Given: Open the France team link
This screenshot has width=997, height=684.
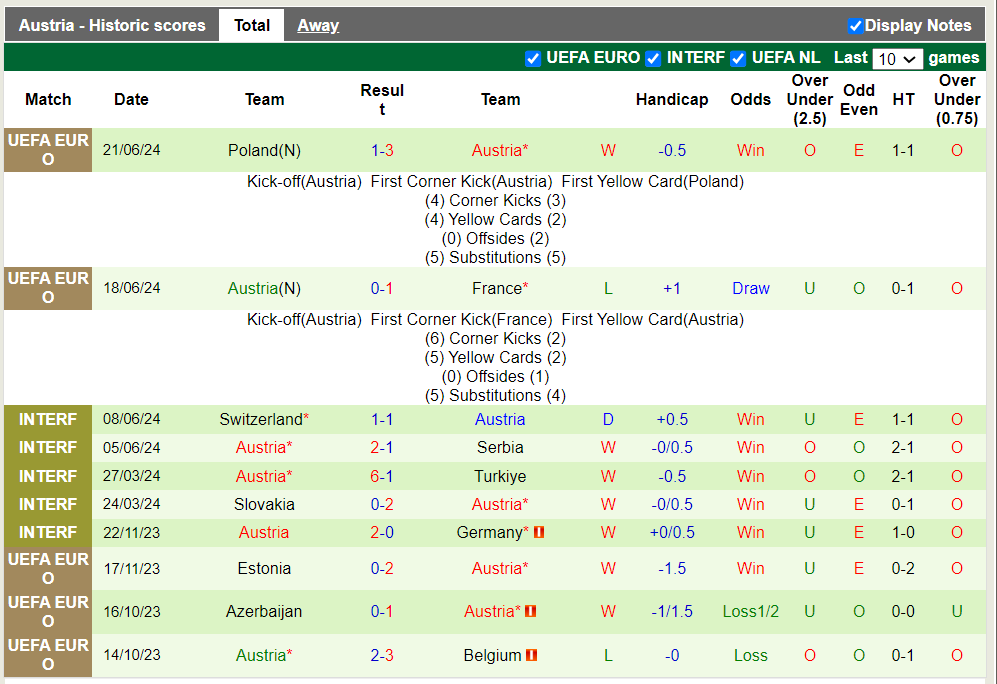Looking at the screenshot, I should 497,289.
